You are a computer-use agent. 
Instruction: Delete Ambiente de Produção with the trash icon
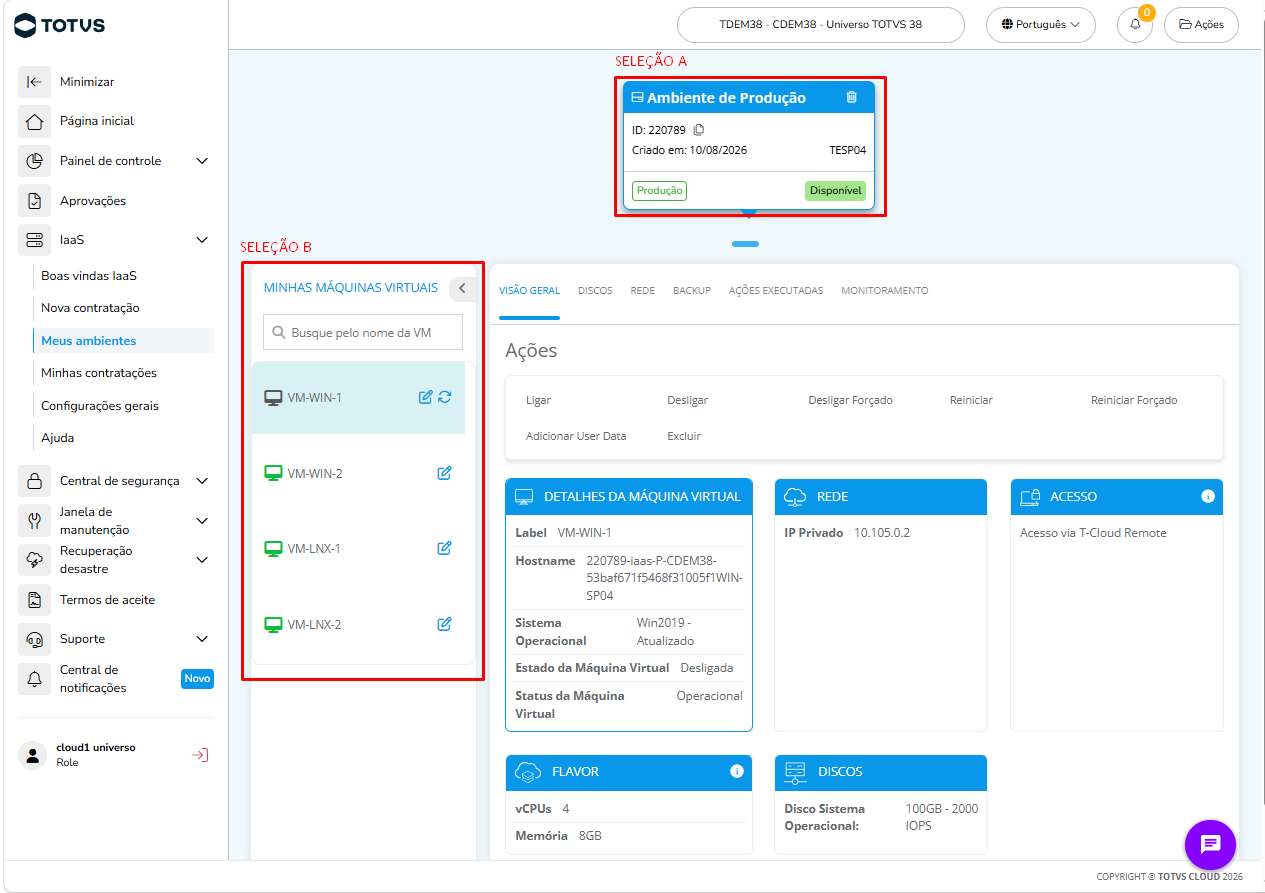[x=852, y=97]
